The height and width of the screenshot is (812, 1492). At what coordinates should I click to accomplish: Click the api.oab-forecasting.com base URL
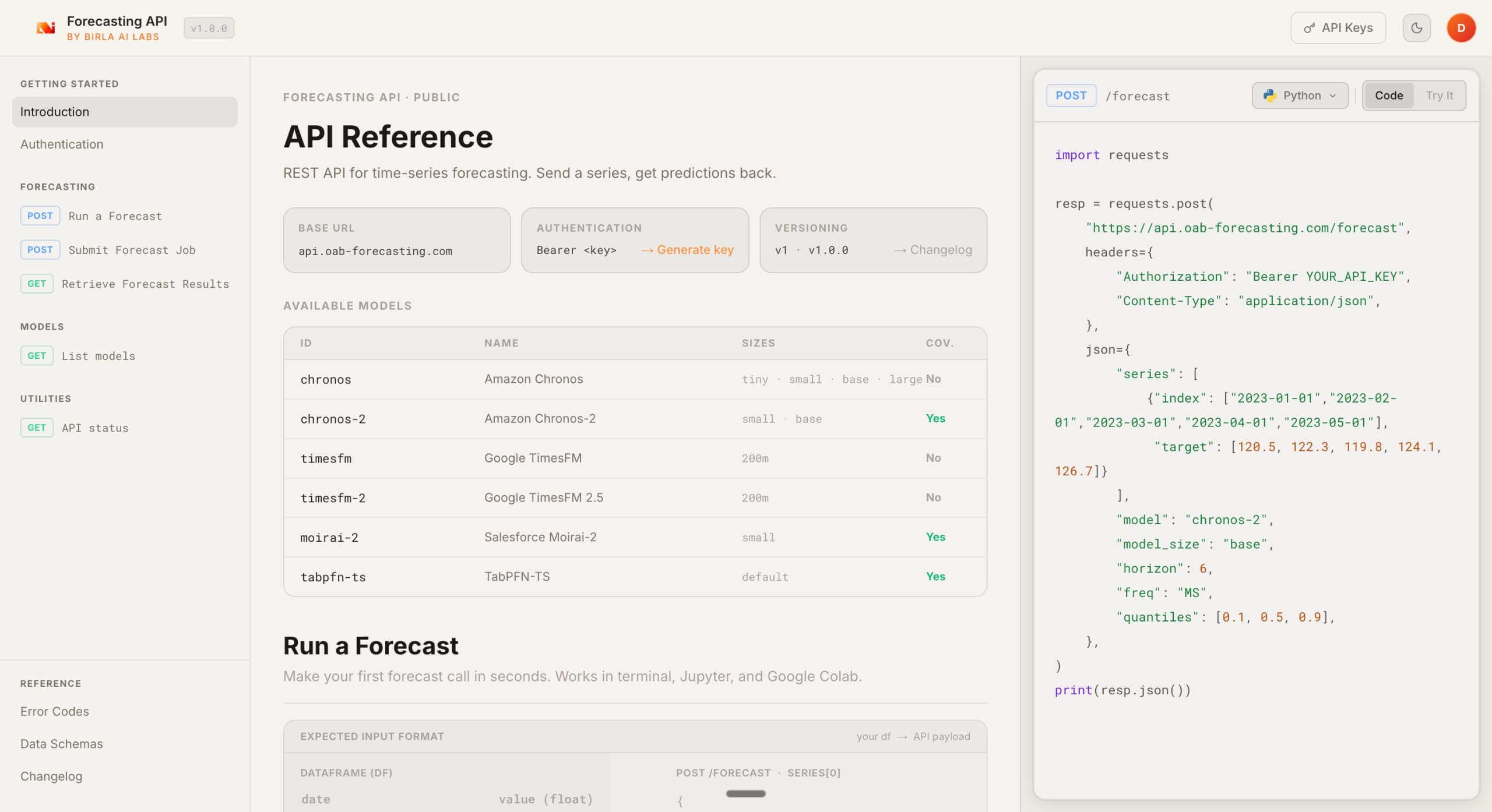(375, 251)
